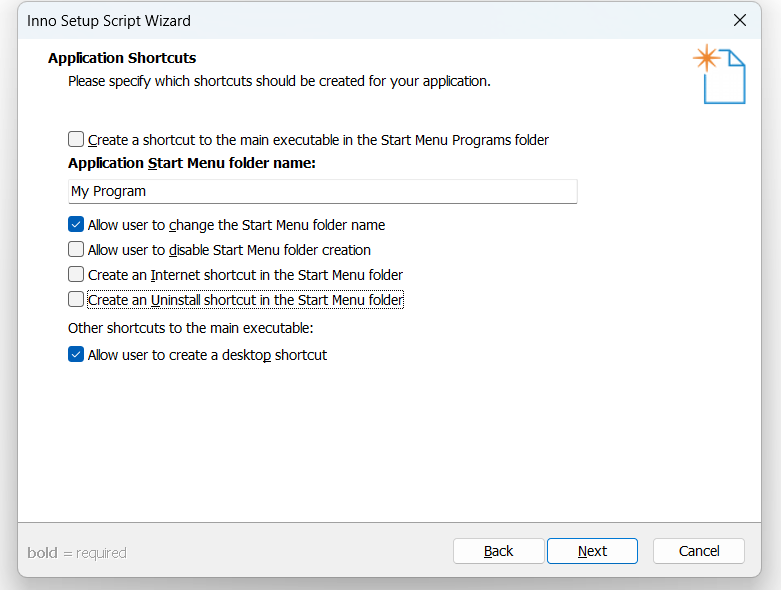Viewport: 781px width, 590px height.
Task: Go to the Next wizard page
Action: click(592, 551)
